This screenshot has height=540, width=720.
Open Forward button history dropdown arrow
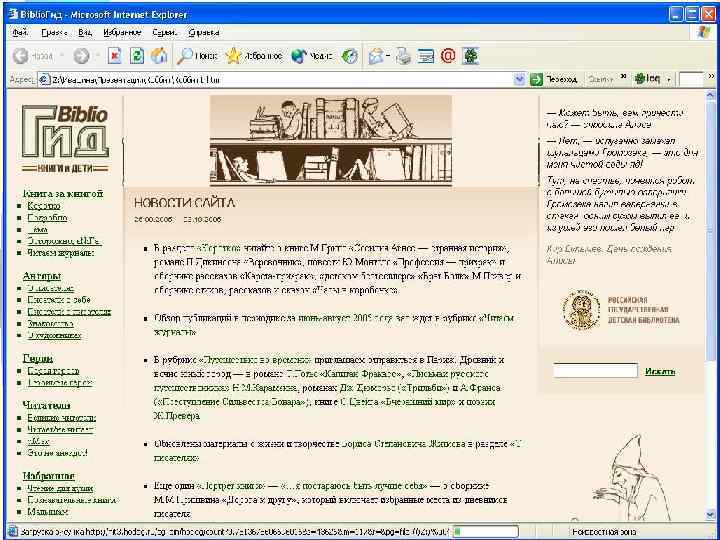(x=97, y=56)
